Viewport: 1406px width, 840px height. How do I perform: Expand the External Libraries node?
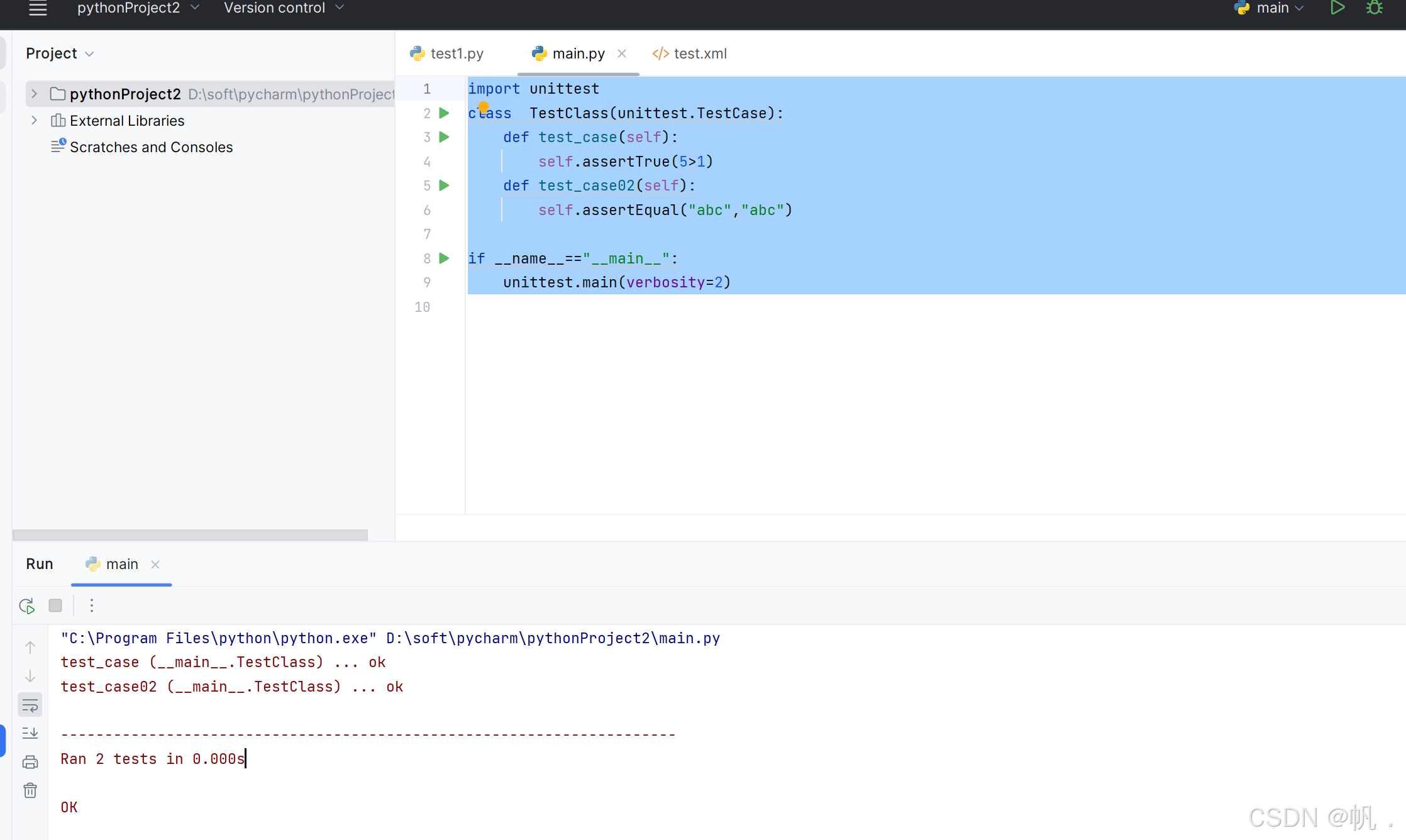(34, 120)
